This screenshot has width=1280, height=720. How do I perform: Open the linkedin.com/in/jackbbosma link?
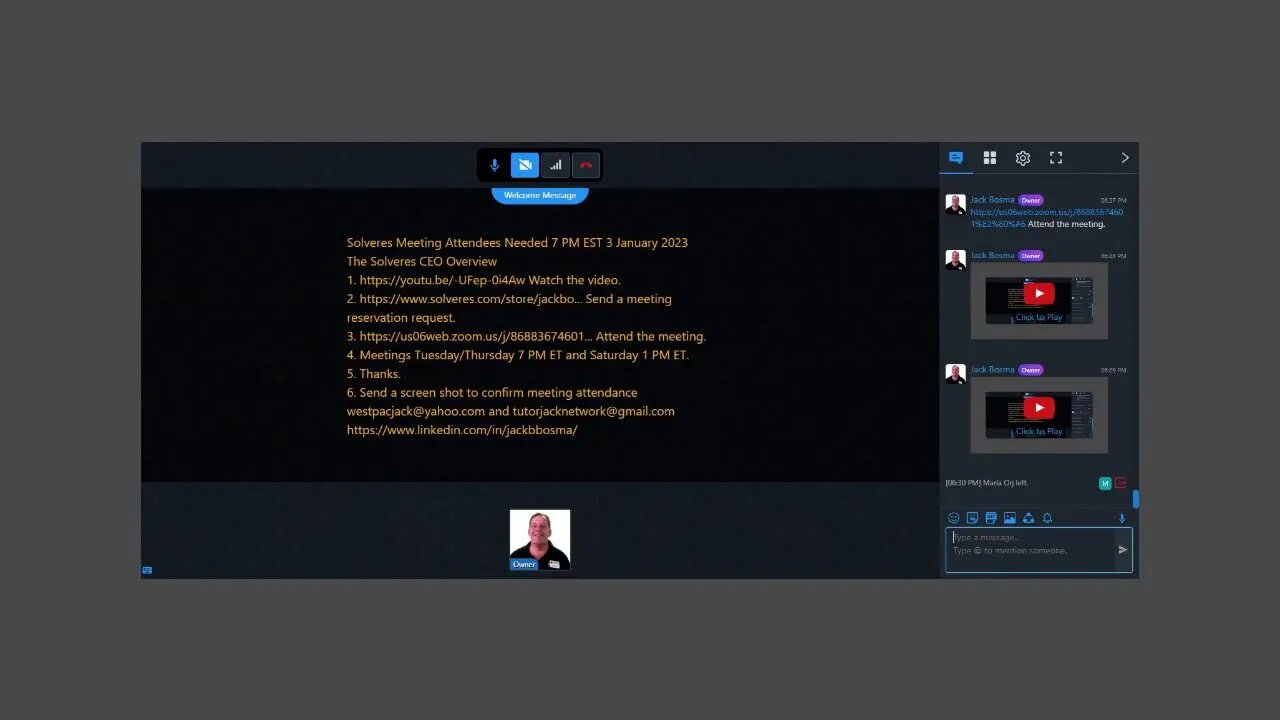462,430
